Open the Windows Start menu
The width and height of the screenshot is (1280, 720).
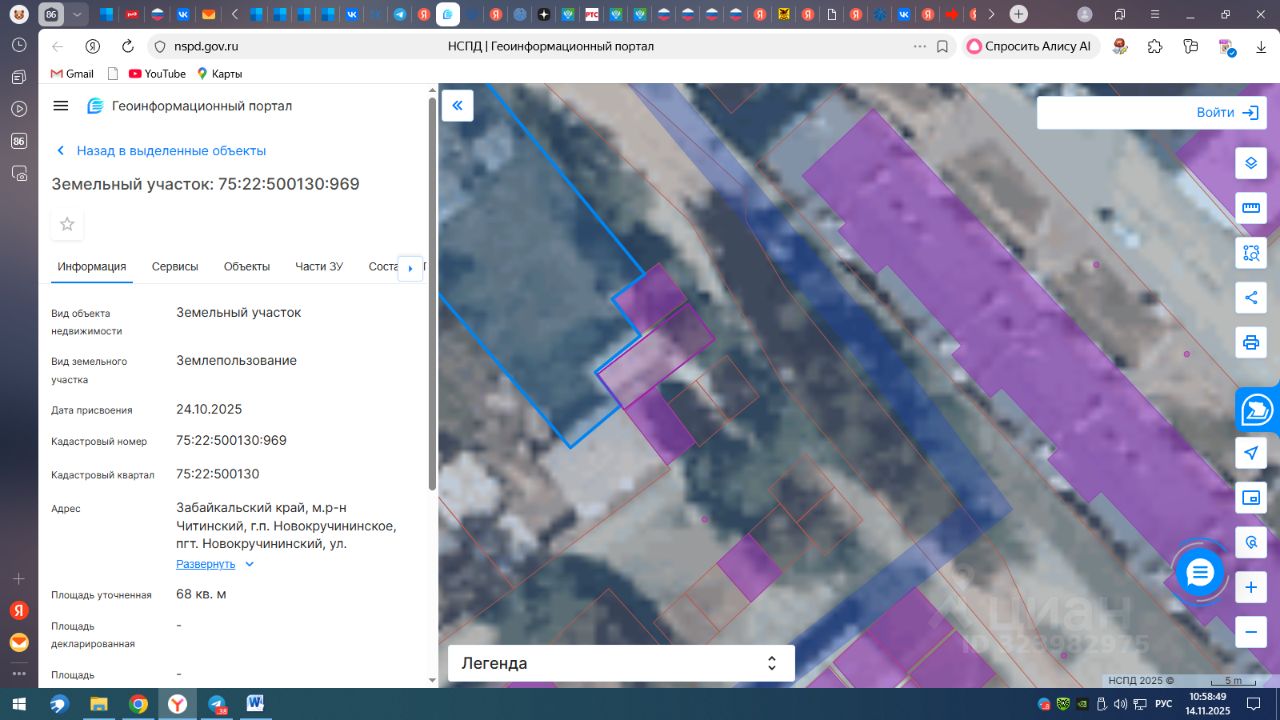tap(18, 704)
